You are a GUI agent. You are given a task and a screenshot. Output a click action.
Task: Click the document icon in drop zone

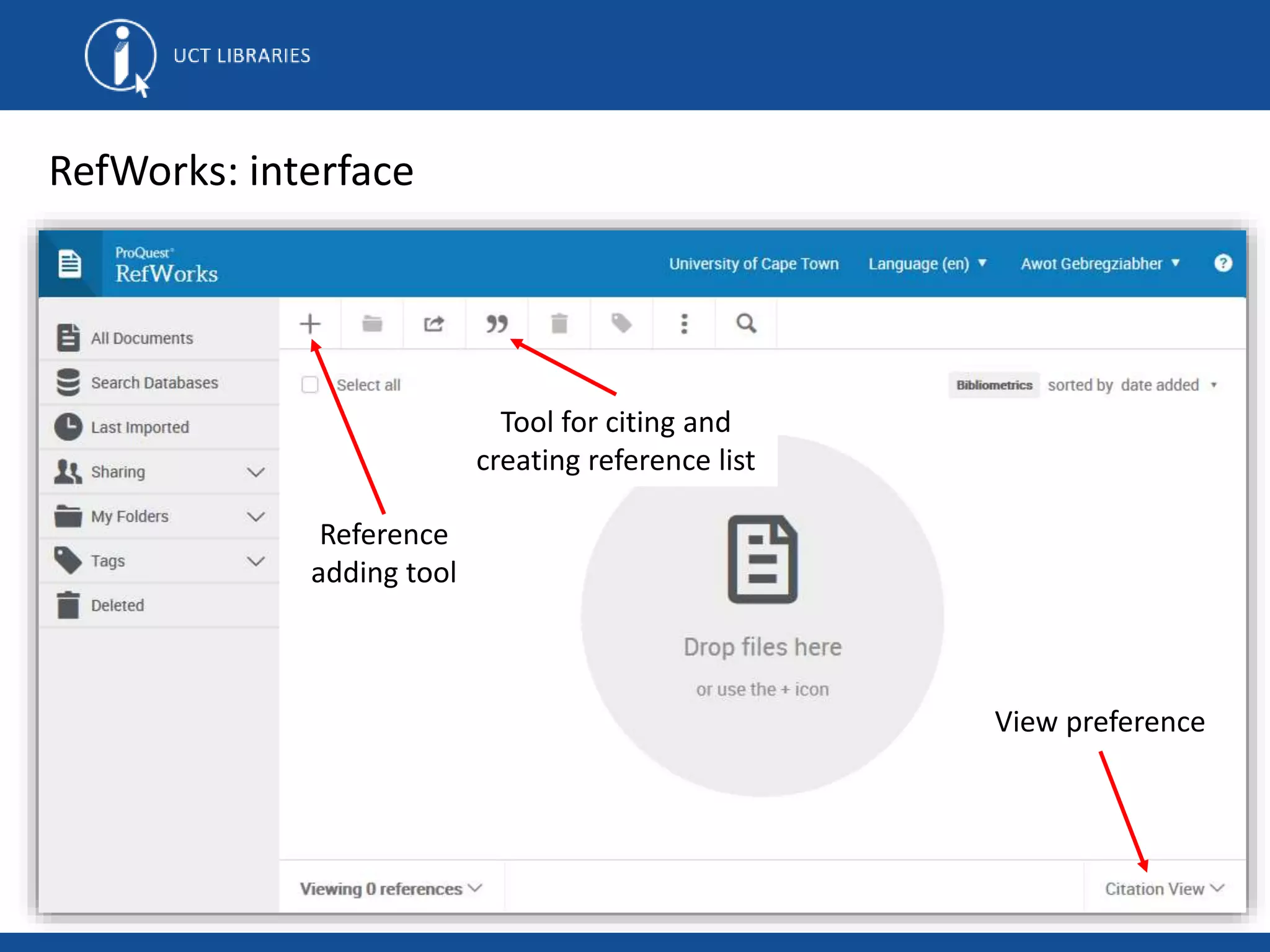pyautogui.click(x=763, y=560)
